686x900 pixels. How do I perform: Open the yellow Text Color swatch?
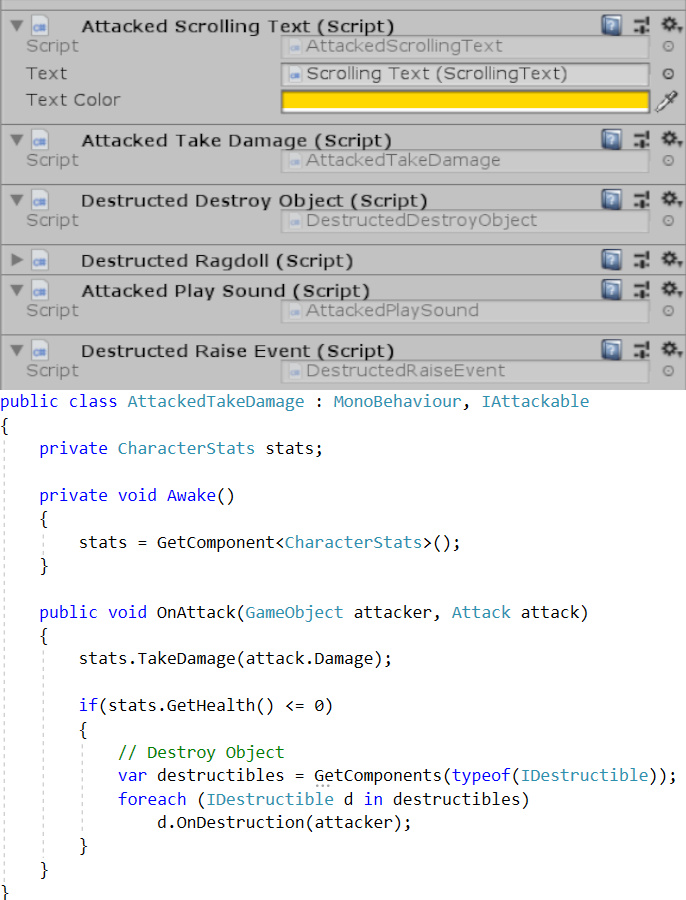(x=466, y=100)
